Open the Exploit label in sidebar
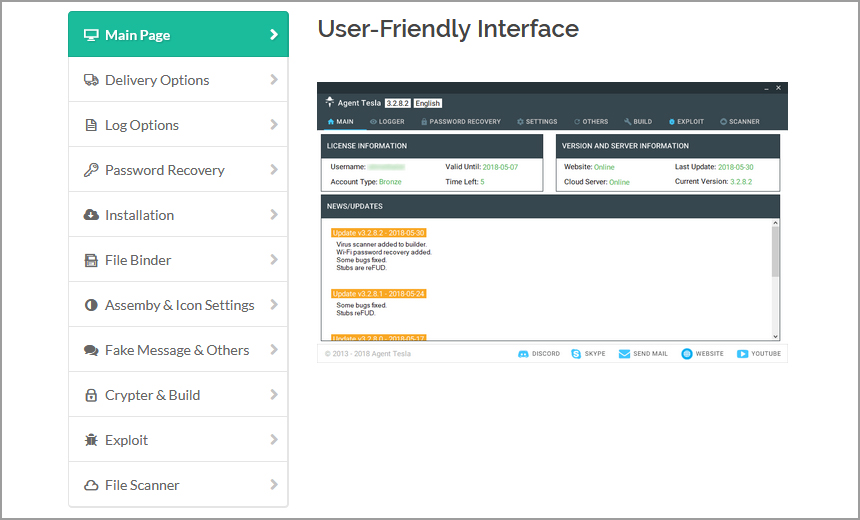This screenshot has height=520, width=860. (127, 440)
